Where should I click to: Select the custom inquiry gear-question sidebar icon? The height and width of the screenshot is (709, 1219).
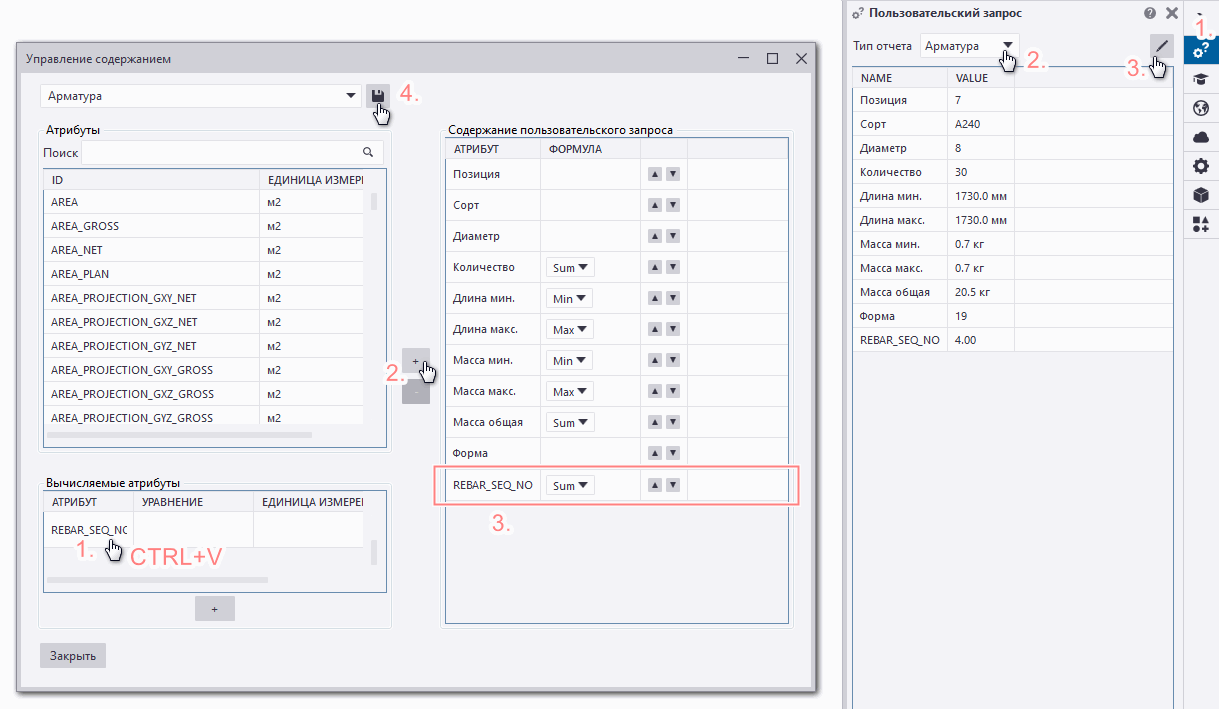click(1201, 50)
